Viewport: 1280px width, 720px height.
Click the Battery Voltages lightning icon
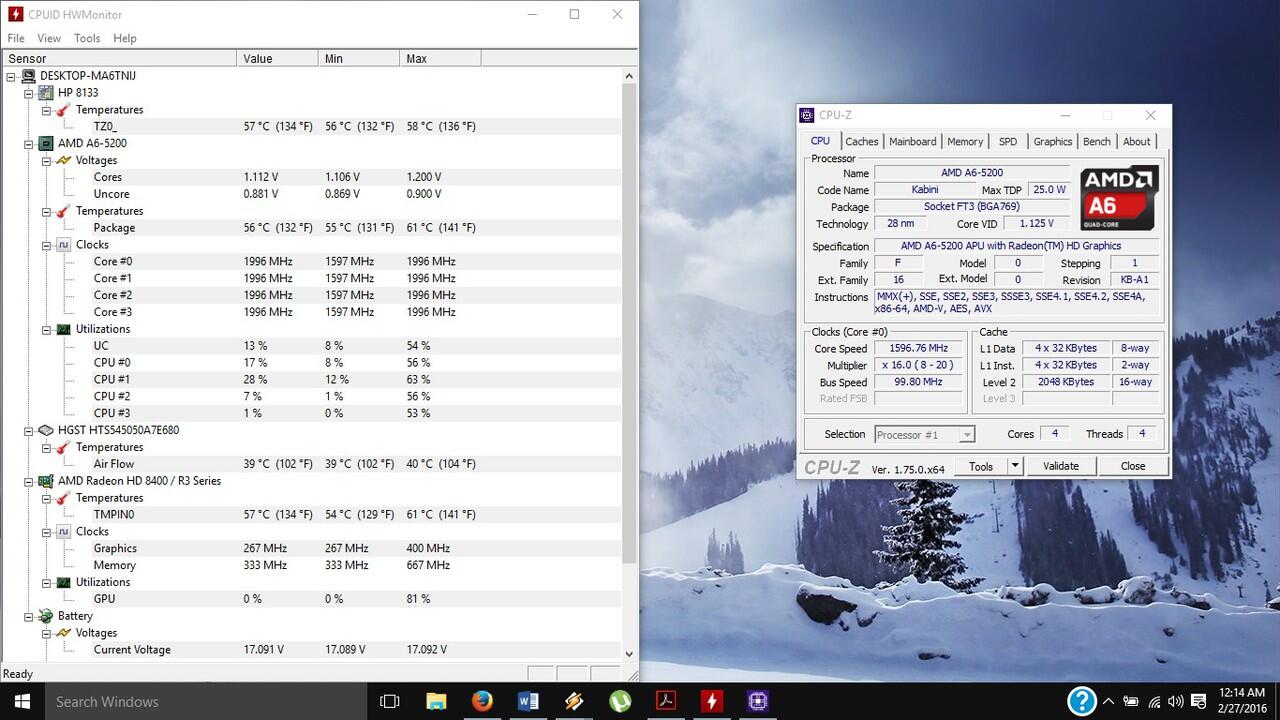pyautogui.click(x=63, y=633)
